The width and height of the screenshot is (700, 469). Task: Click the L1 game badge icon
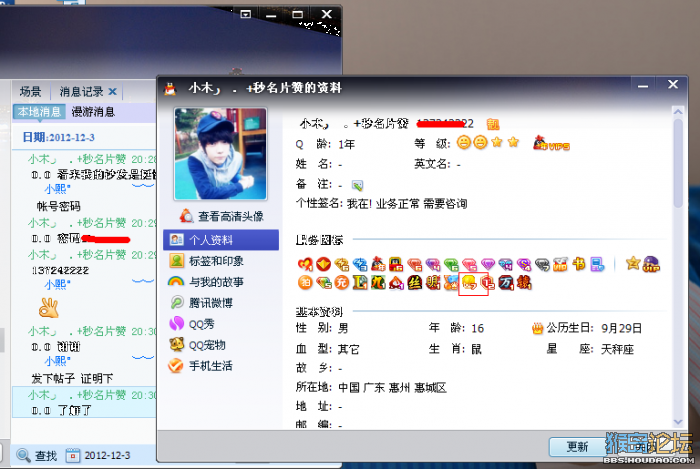point(360,282)
